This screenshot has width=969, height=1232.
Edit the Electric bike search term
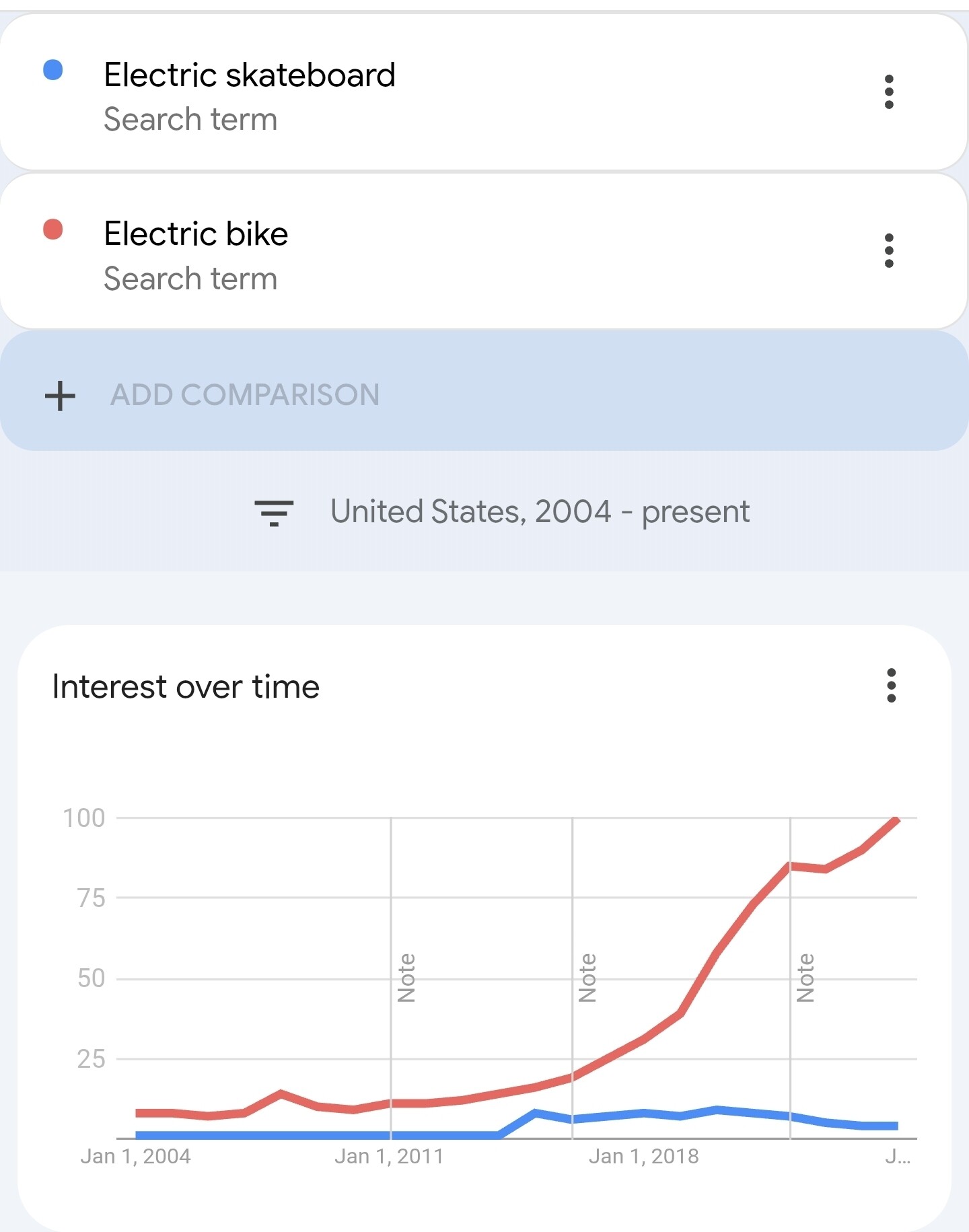click(x=196, y=234)
